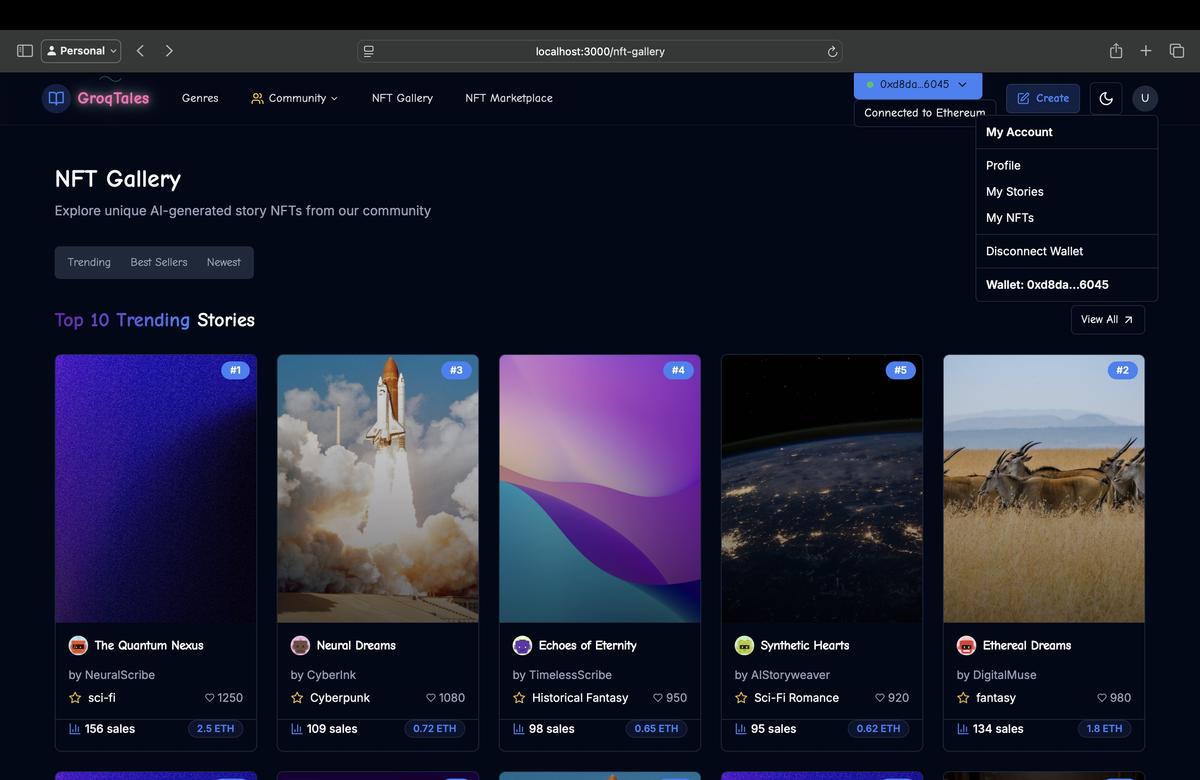This screenshot has width=1200, height=780.
Task: Switch the filter to Newest
Action: click(223, 262)
